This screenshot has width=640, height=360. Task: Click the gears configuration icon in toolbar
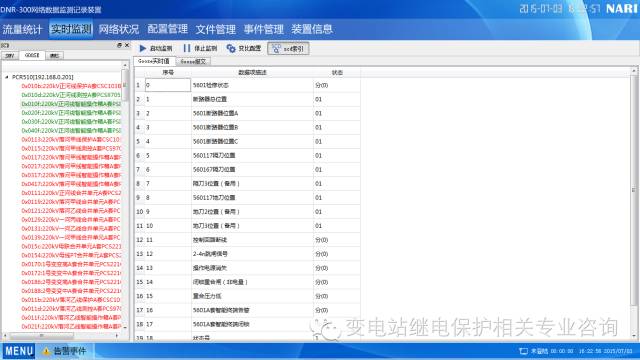coord(231,48)
